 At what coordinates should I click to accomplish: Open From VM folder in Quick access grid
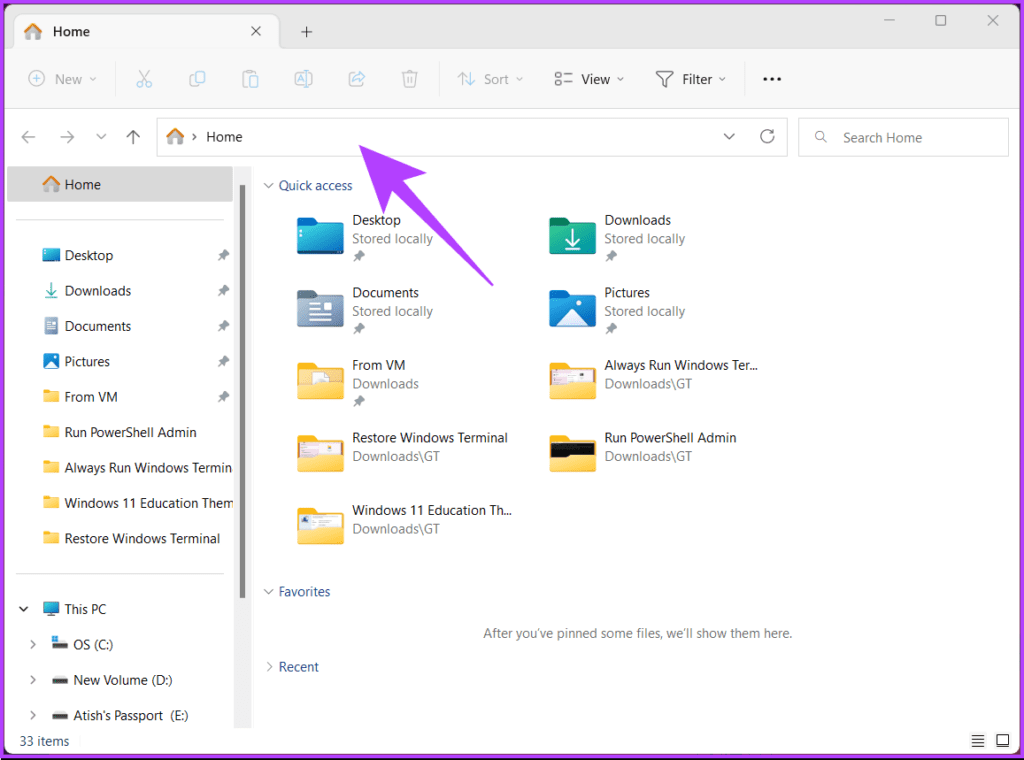(x=359, y=383)
